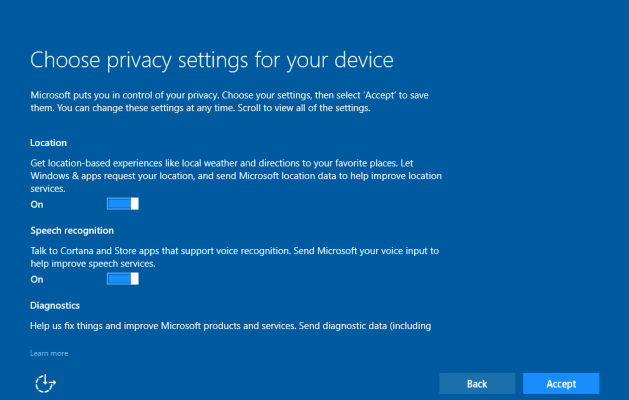Go back with the Back button

point(477,384)
